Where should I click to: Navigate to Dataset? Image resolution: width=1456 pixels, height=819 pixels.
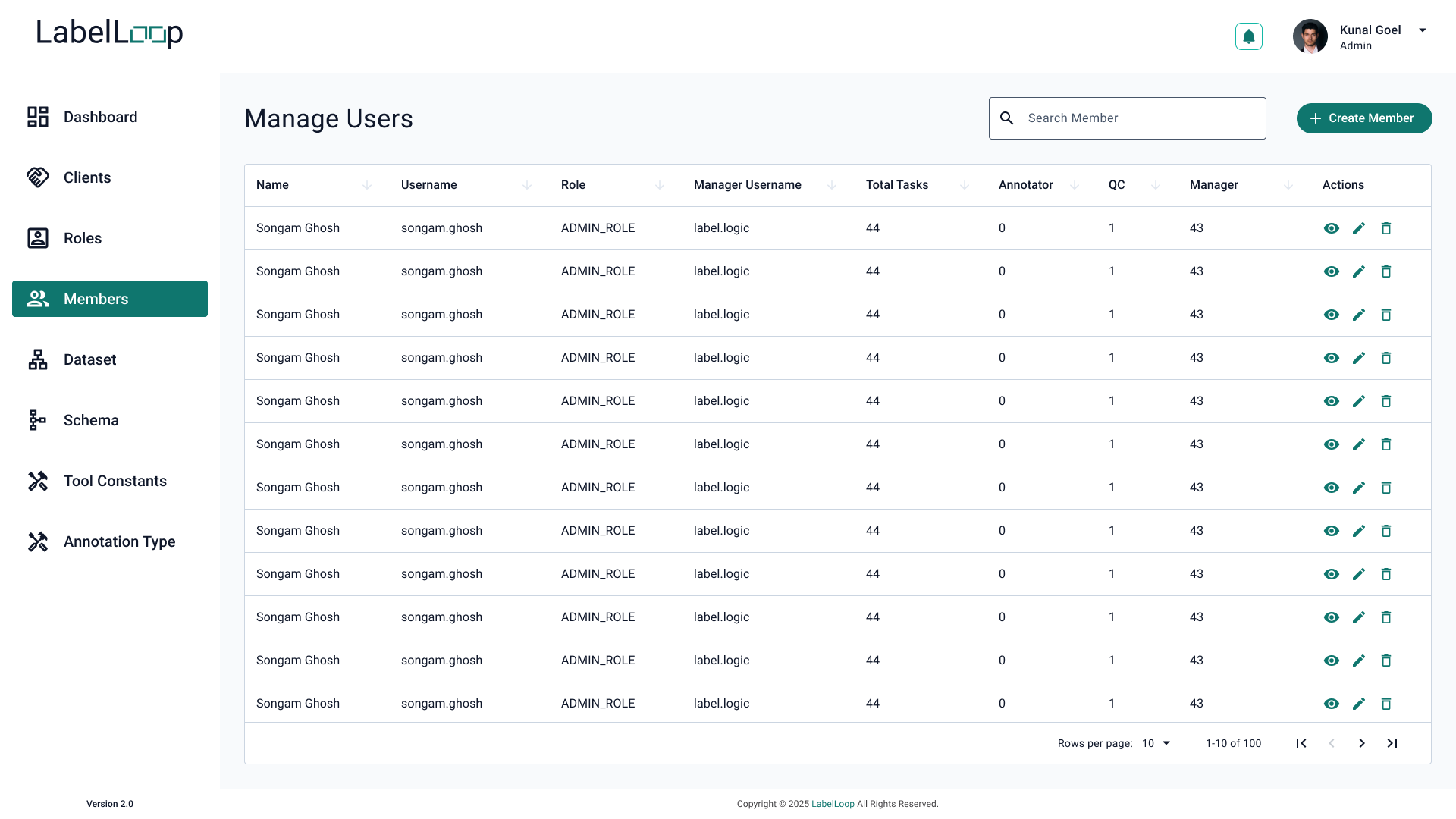(x=110, y=359)
